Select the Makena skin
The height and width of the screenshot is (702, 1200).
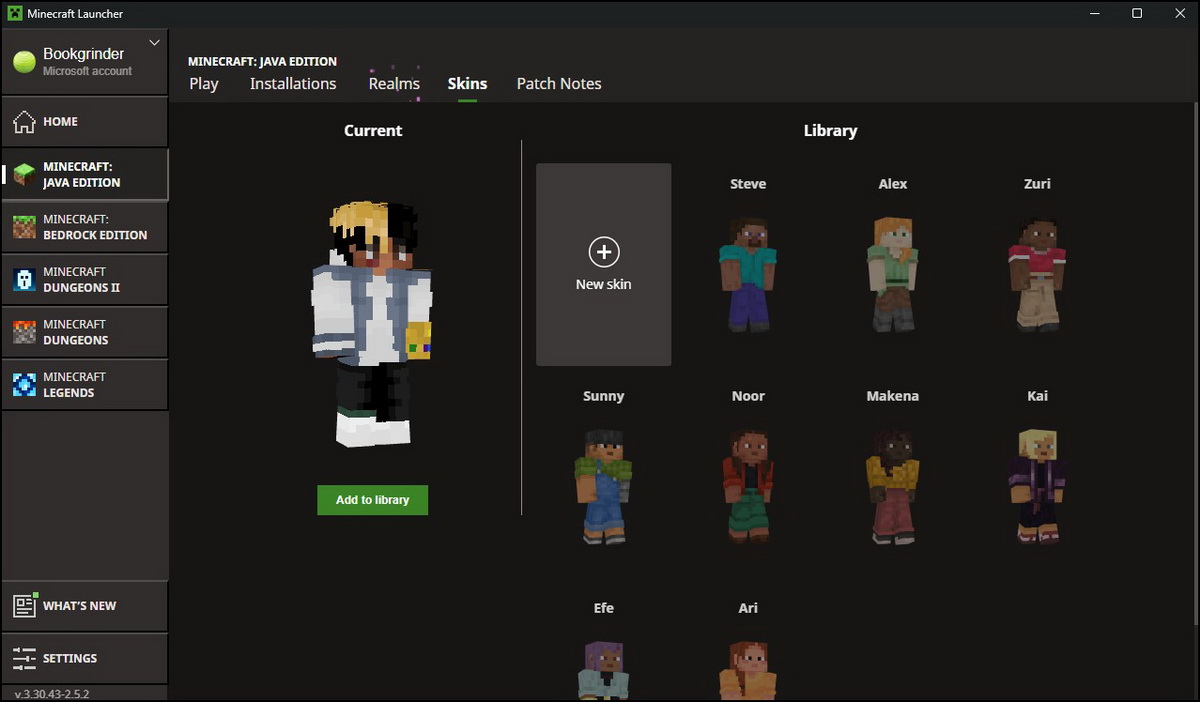(x=892, y=485)
